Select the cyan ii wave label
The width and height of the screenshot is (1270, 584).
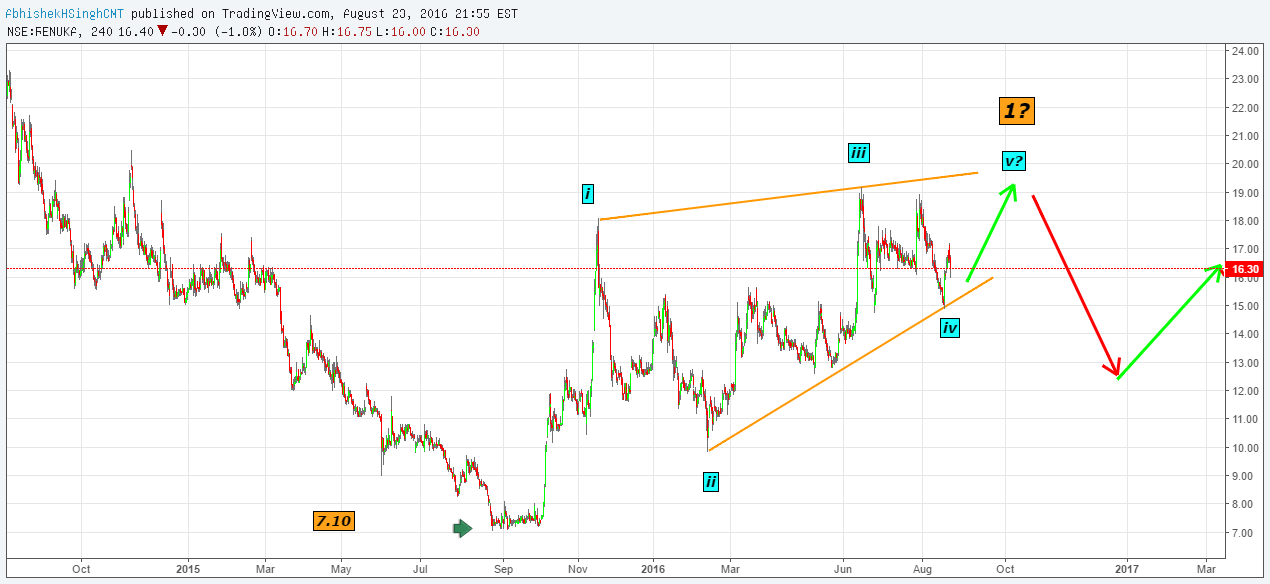tap(710, 483)
